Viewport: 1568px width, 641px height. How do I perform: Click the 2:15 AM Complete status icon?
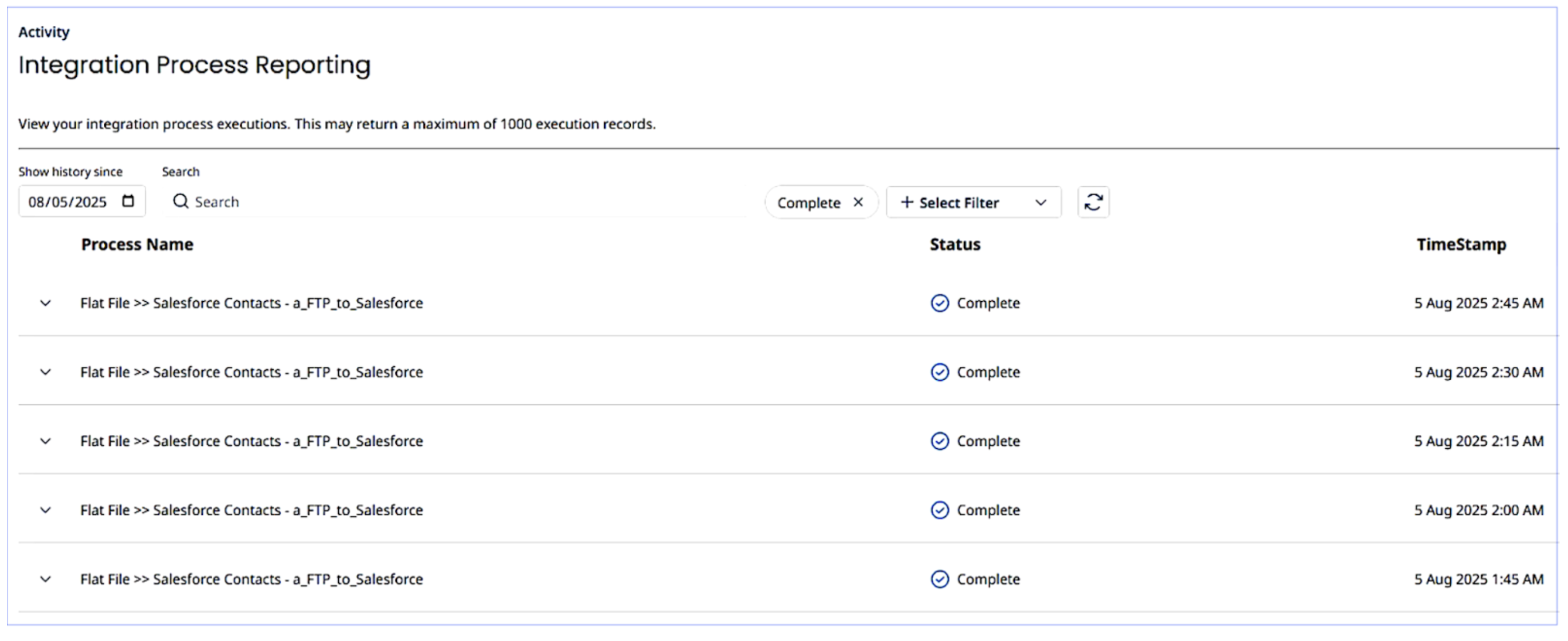click(x=939, y=441)
